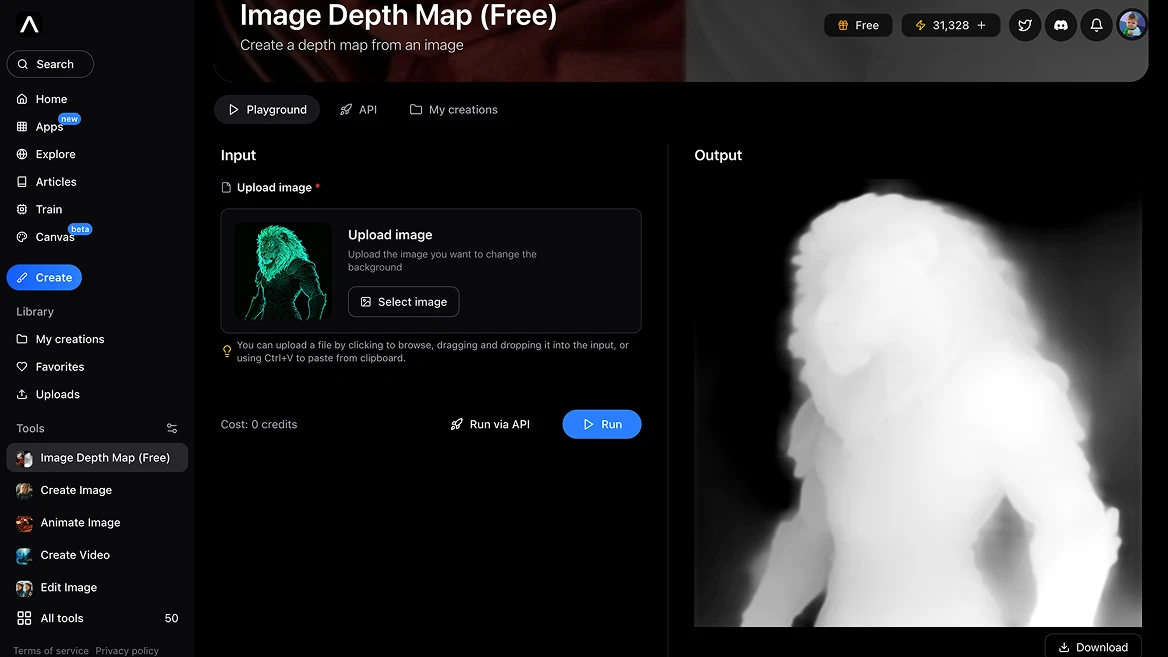Screen dimensions: 1168x657
Task: Click the Explore globe icon
Action: (x=22, y=154)
